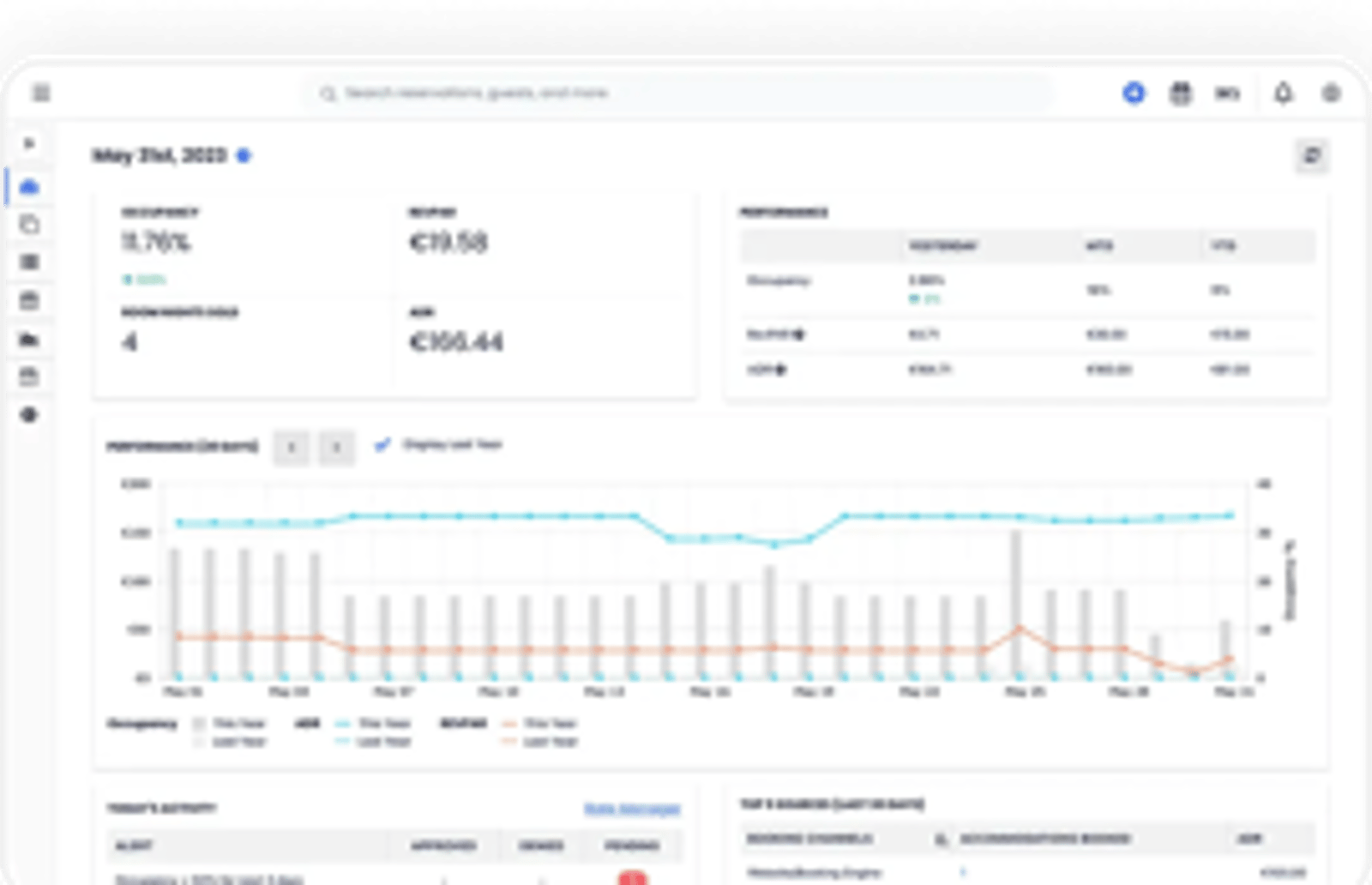Click the blue round icon in the top bar
The height and width of the screenshot is (885, 1372).
(1134, 93)
